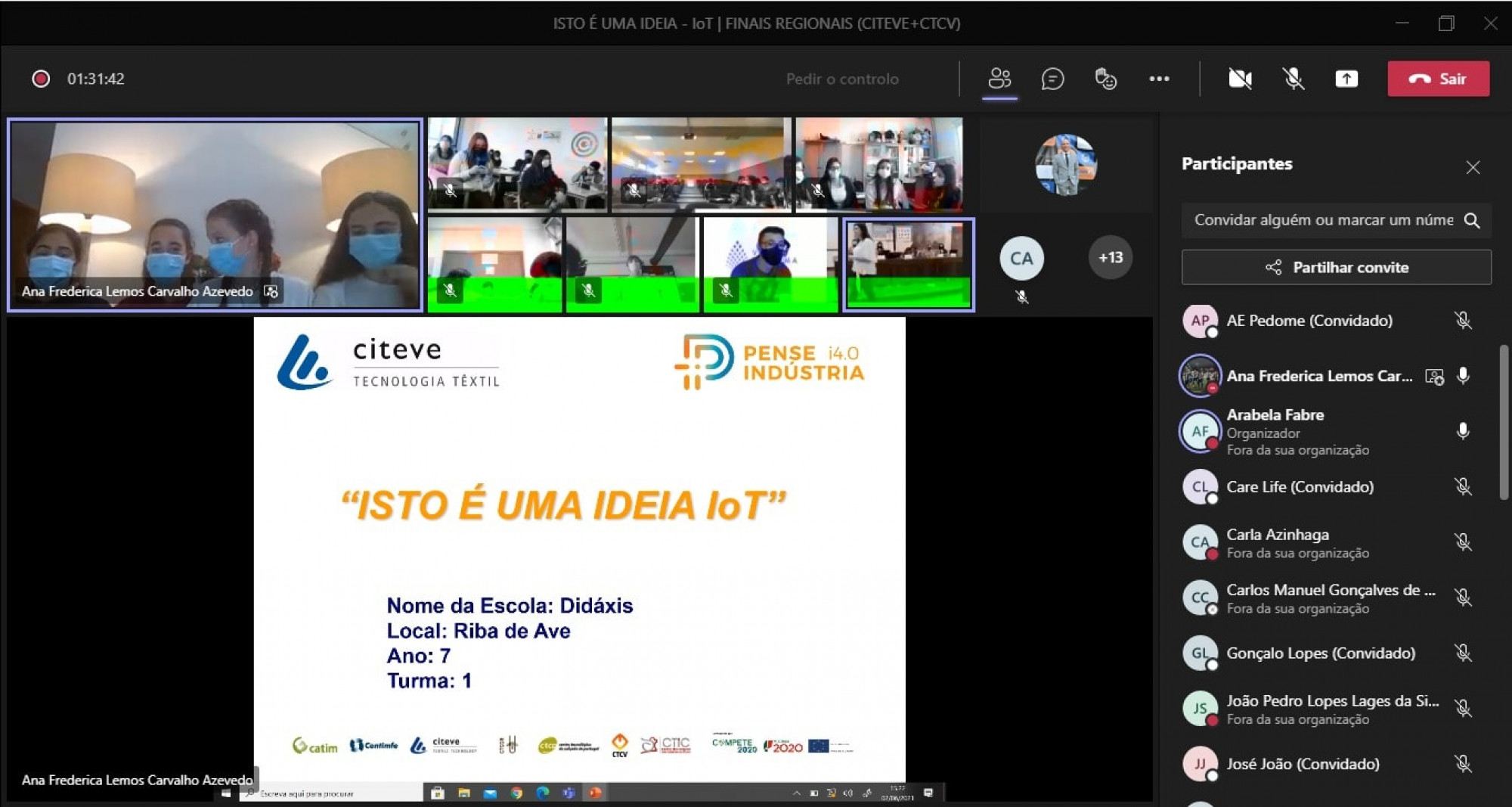The image size is (1512, 807).
Task: Open the reactions icon in the toolbar
Action: pos(1105,79)
